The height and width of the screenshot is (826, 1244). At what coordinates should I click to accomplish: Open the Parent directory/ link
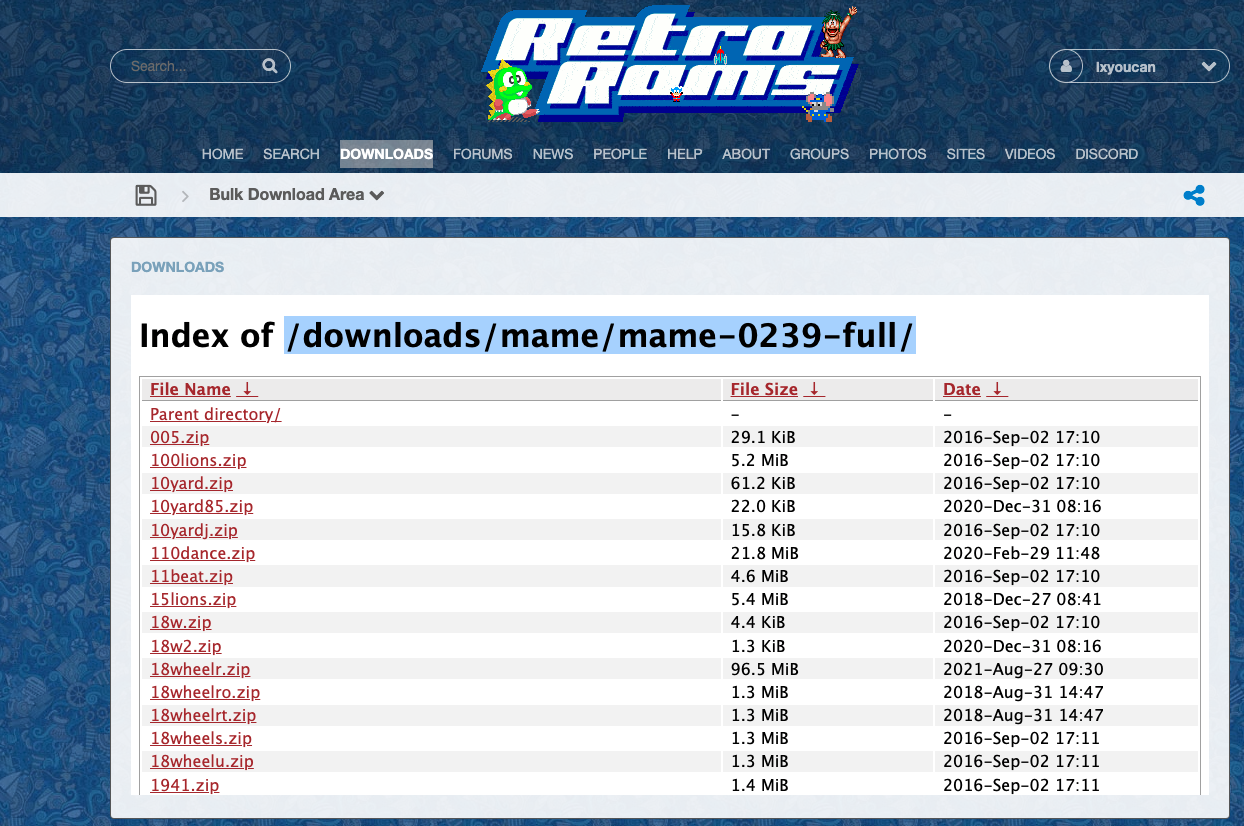click(215, 414)
